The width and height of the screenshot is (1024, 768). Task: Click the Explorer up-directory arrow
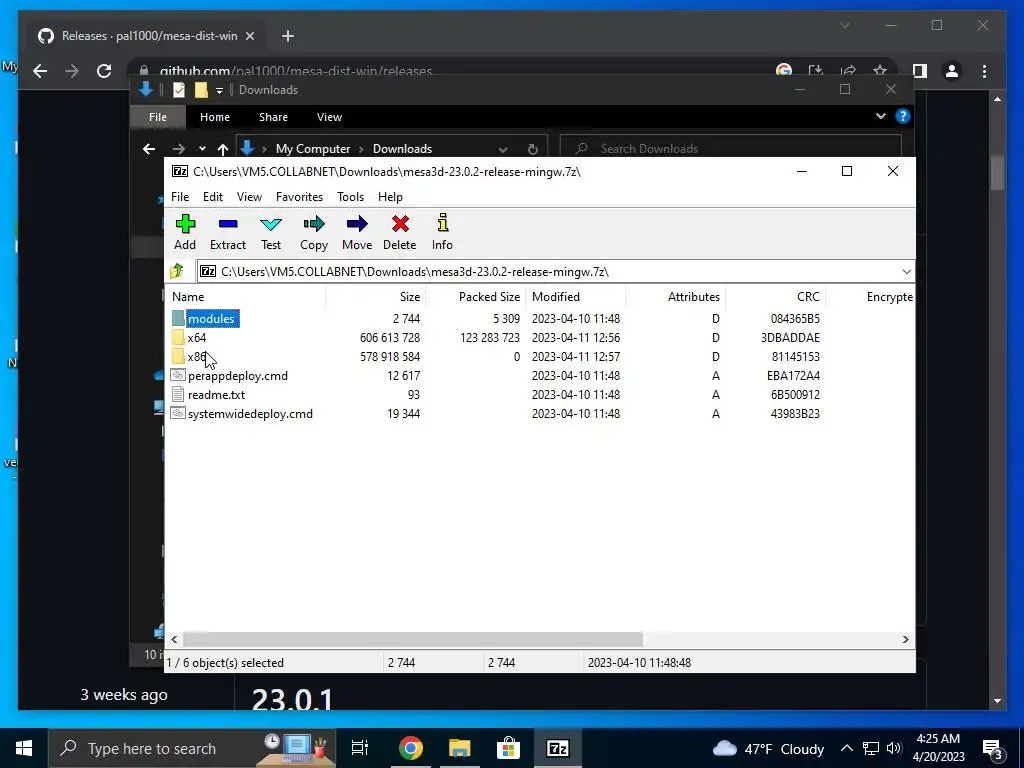click(223, 149)
